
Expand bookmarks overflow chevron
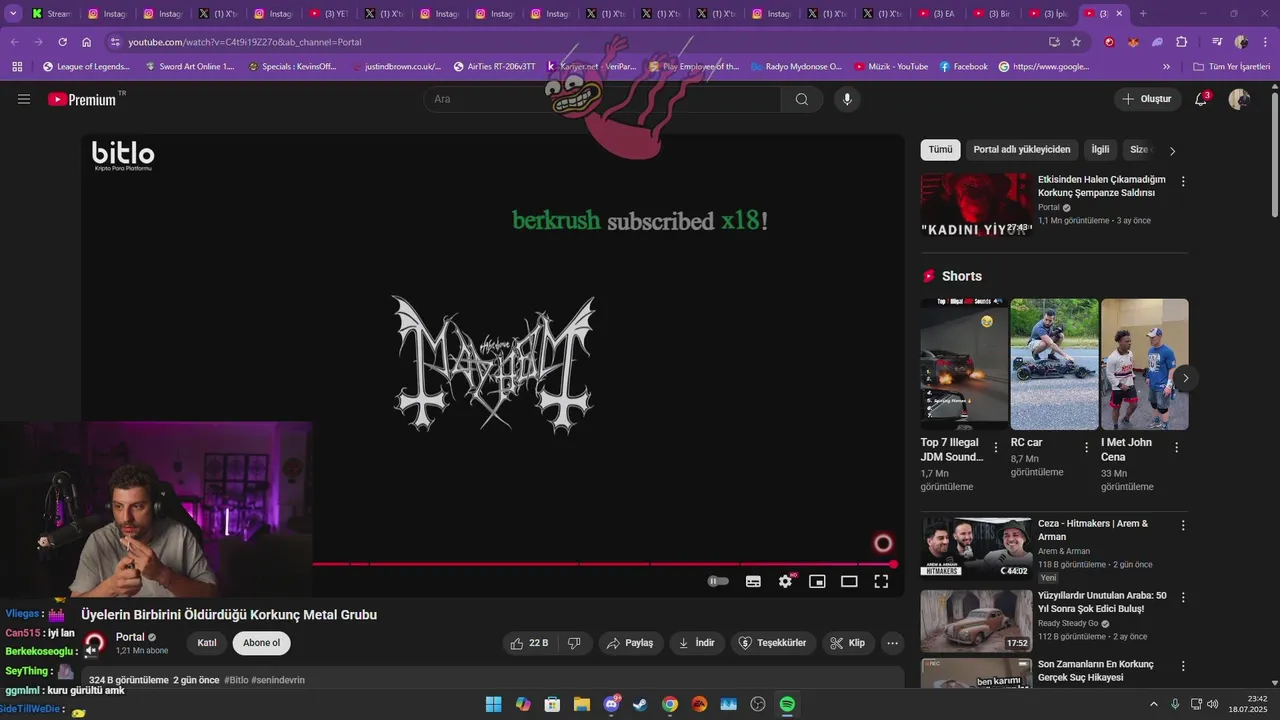click(1166, 67)
